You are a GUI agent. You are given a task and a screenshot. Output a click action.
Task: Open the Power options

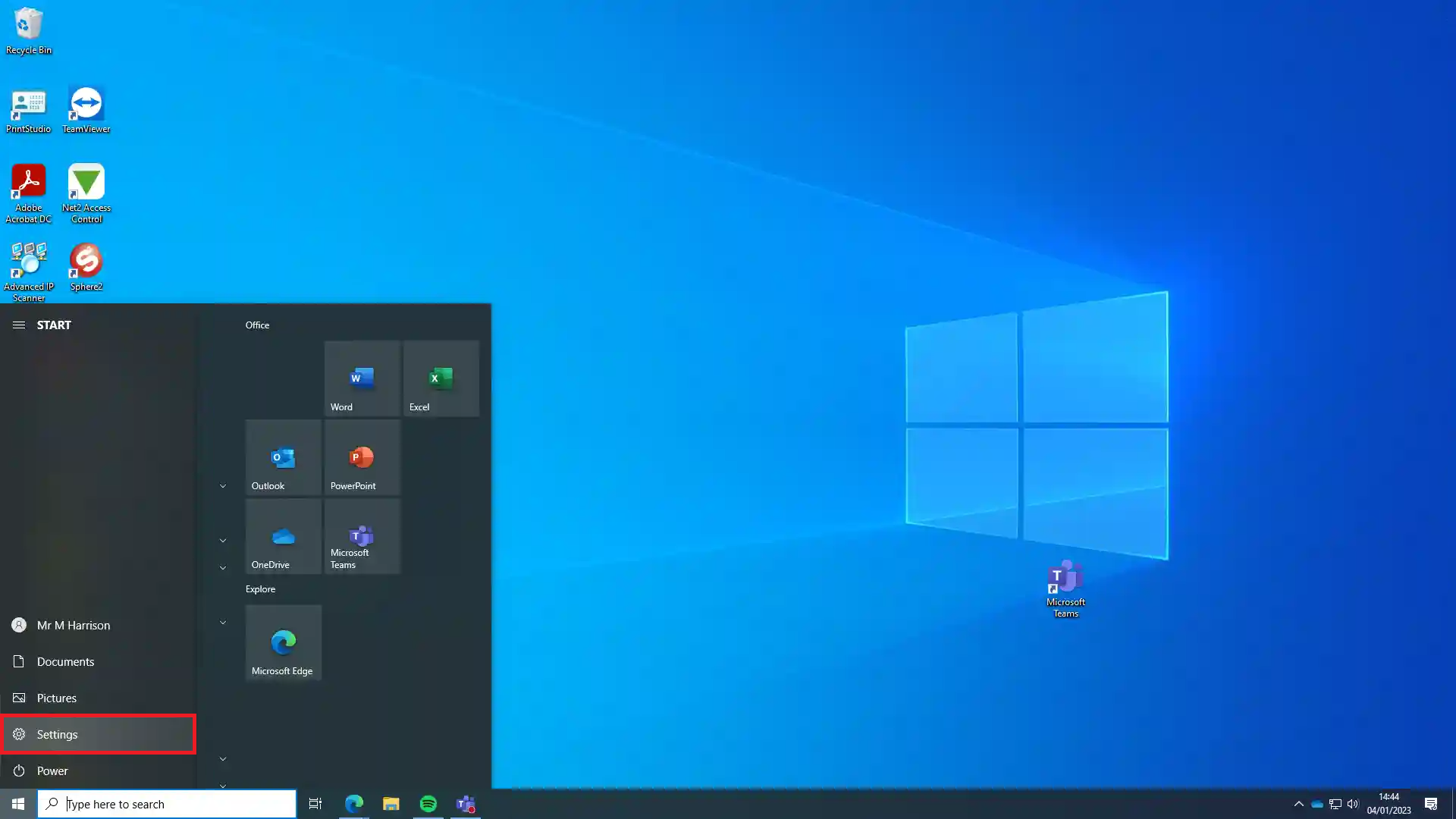click(52, 770)
